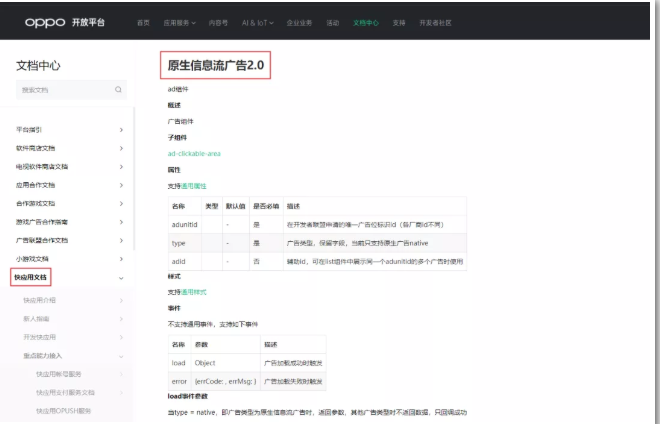
Task: Click the 默认值 column header
Action: click(x=235, y=206)
